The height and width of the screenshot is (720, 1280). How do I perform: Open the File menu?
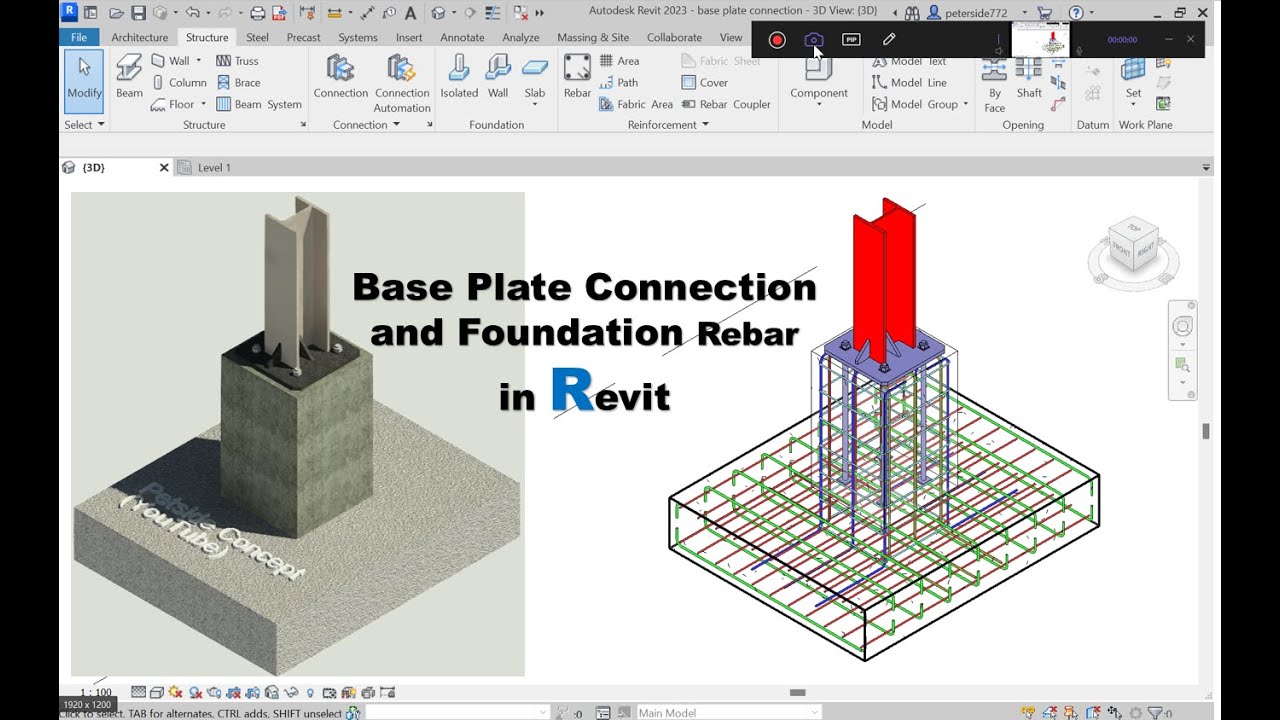(x=79, y=37)
